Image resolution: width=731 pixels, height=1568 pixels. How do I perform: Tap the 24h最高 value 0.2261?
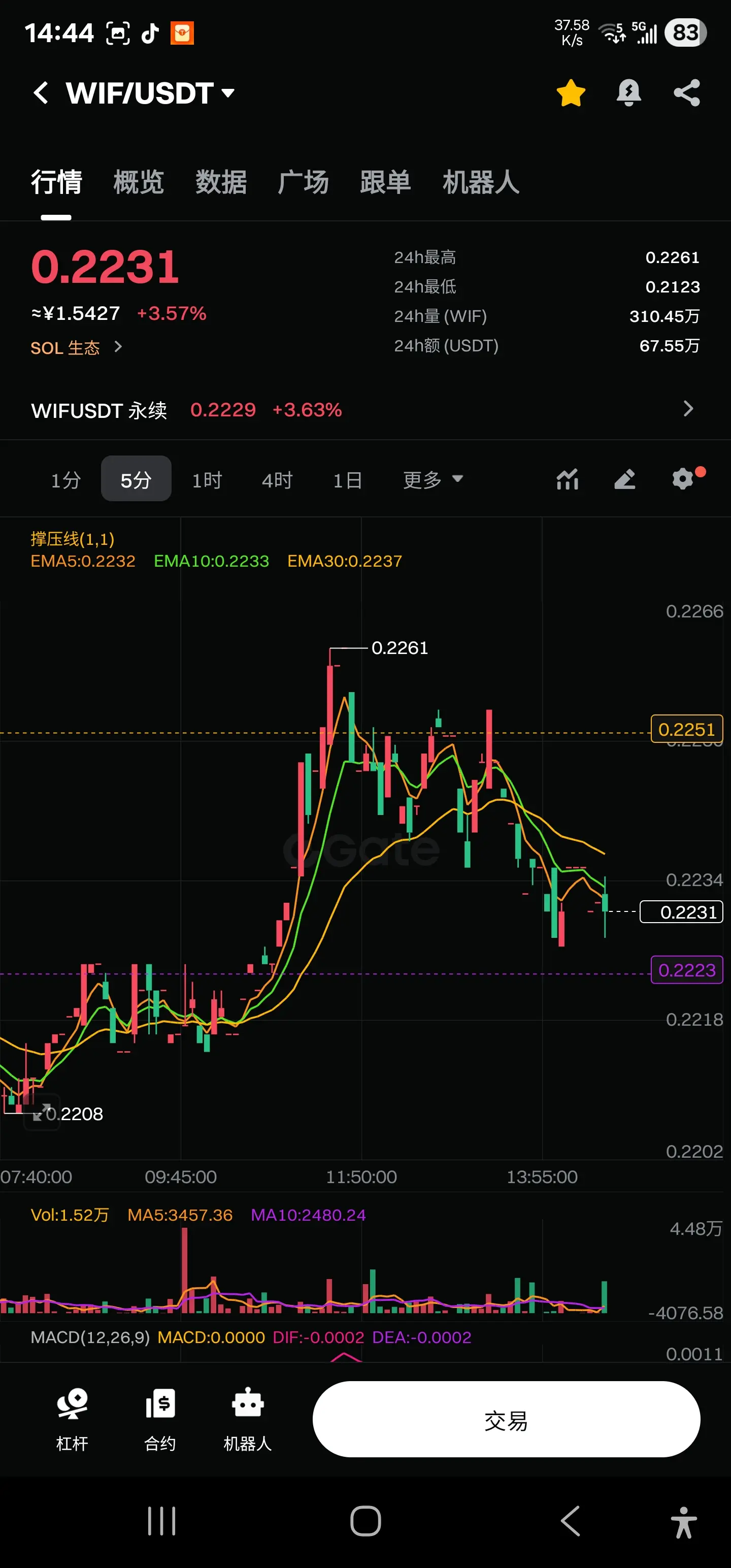(x=673, y=257)
